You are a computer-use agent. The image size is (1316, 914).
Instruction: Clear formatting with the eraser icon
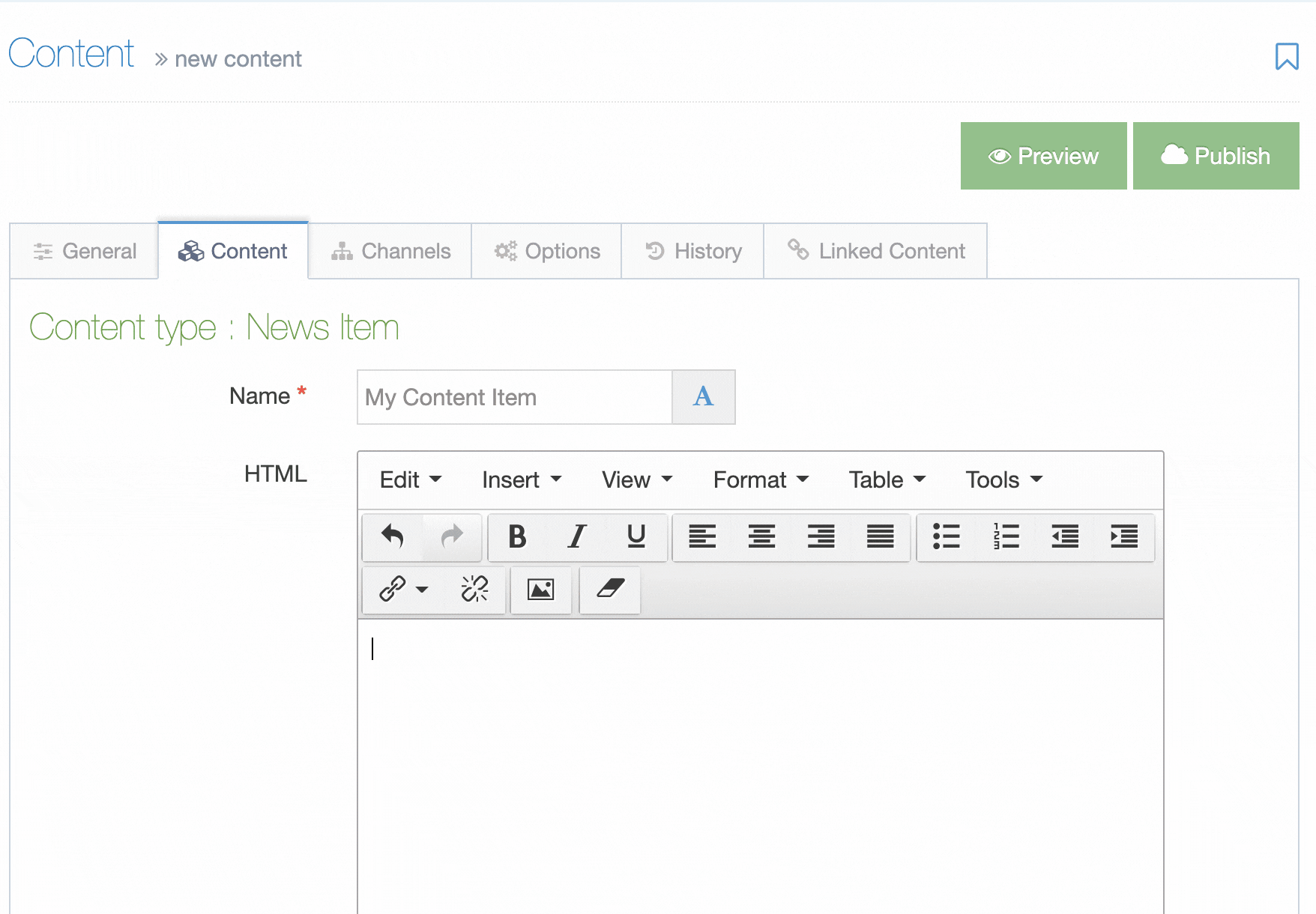(610, 590)
